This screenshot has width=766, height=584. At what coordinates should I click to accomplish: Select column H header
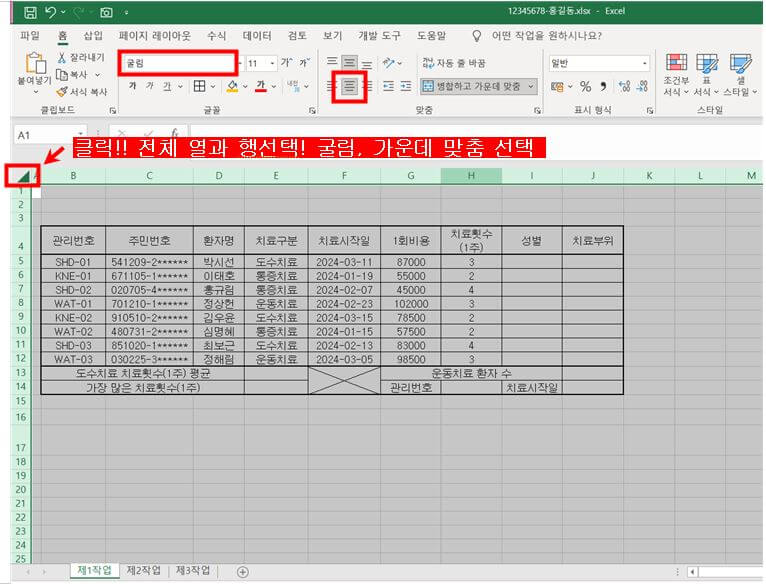point(471,175)
